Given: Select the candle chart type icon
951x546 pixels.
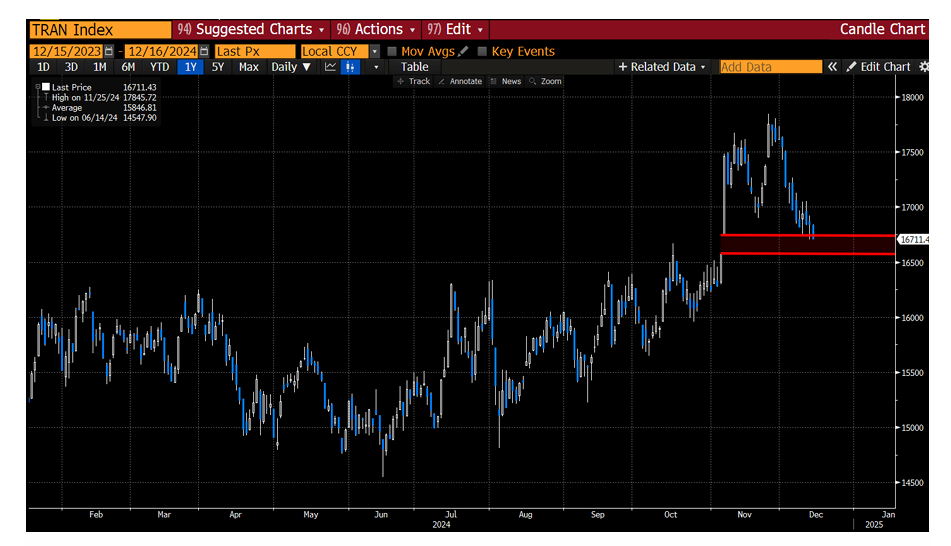Looking at the screenshot, I should pos(350,67).
